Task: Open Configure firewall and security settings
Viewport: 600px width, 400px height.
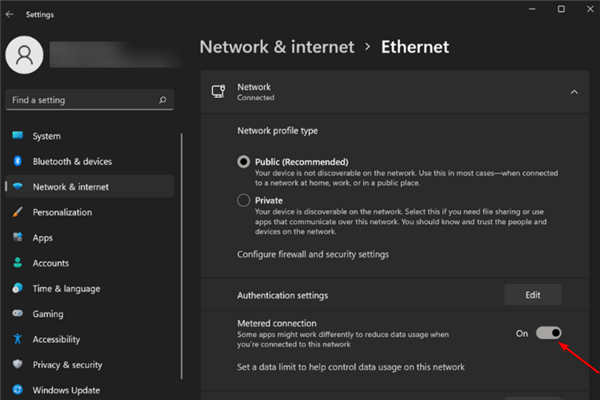Action: (x=312, y=254)
